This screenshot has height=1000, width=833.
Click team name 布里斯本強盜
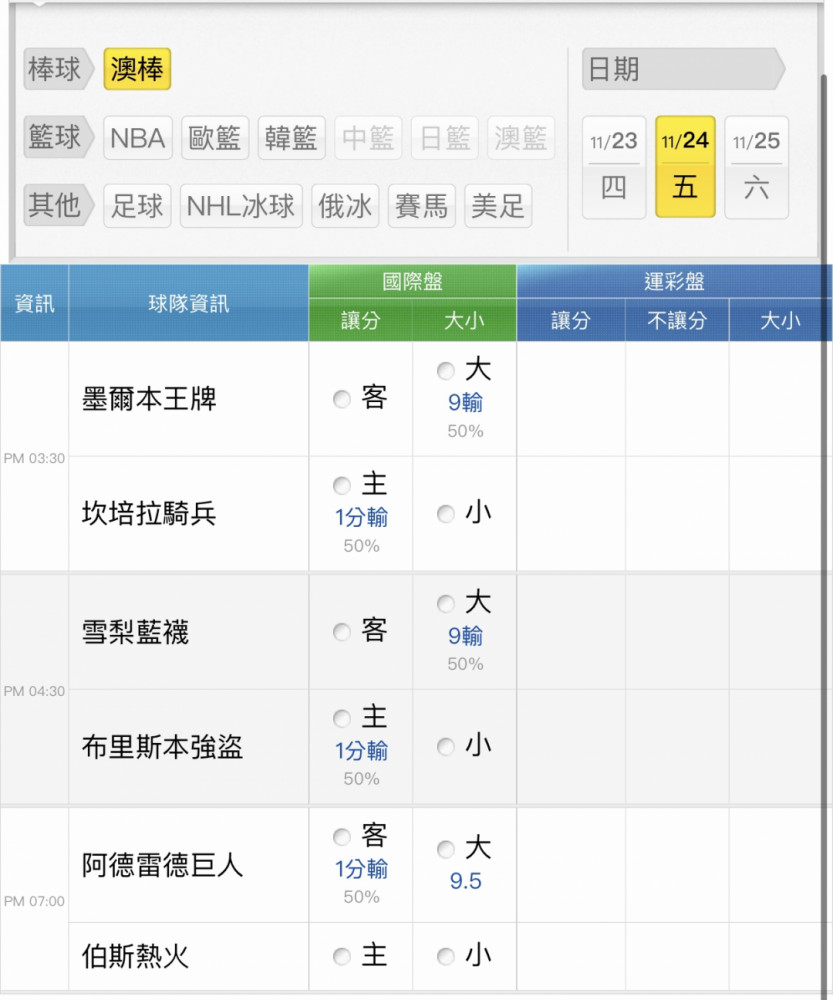pos(163,746)
